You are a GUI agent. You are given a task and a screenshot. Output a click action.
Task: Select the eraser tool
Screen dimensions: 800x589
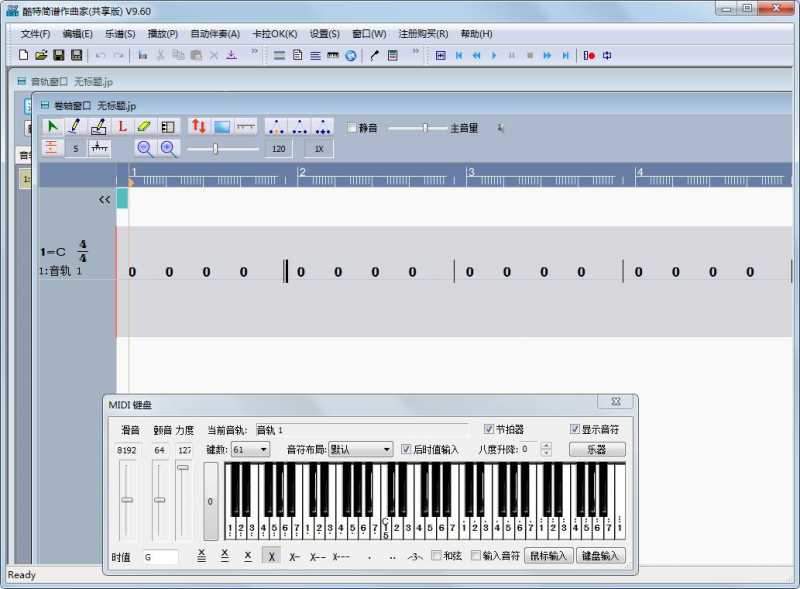tap(144, 127)
